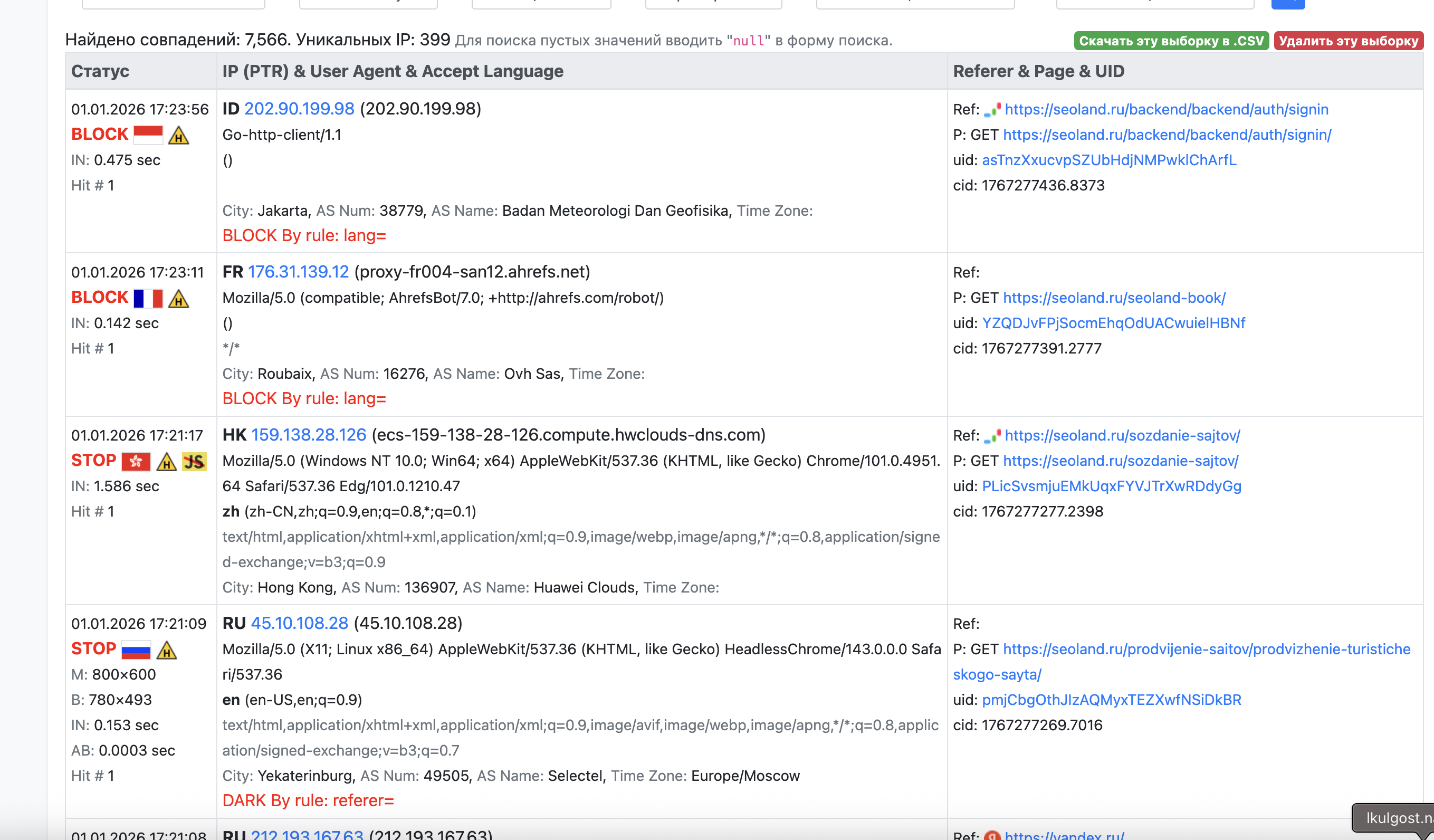Viewport: 1434px width, 840px height.
Task: Open the seoland-book page URL
Action: pyautogui.click(x=1114, y=298)
